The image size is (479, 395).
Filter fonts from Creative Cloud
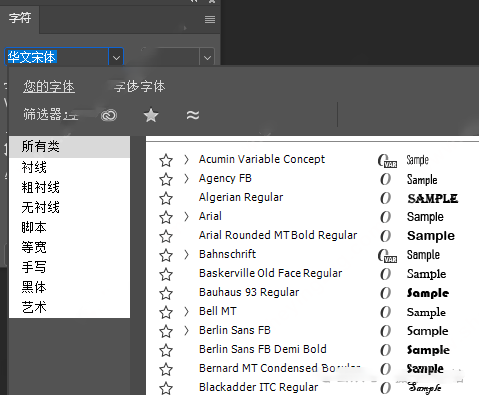pos(109,115)
